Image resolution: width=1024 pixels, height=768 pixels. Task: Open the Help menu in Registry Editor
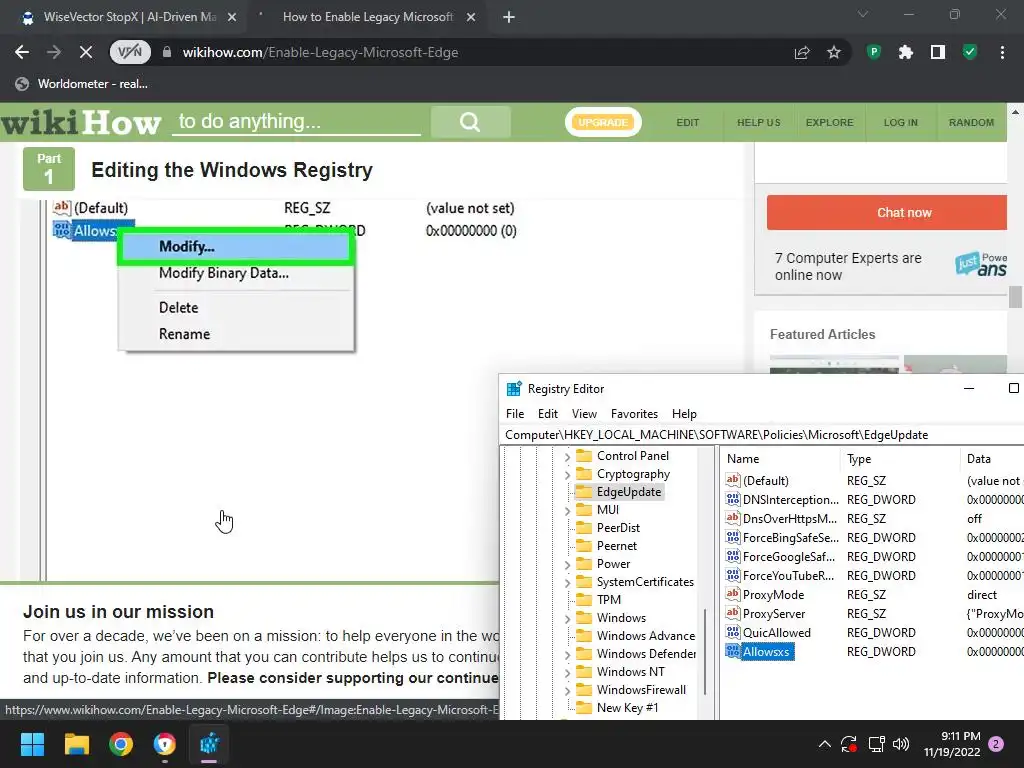(684, 414)
